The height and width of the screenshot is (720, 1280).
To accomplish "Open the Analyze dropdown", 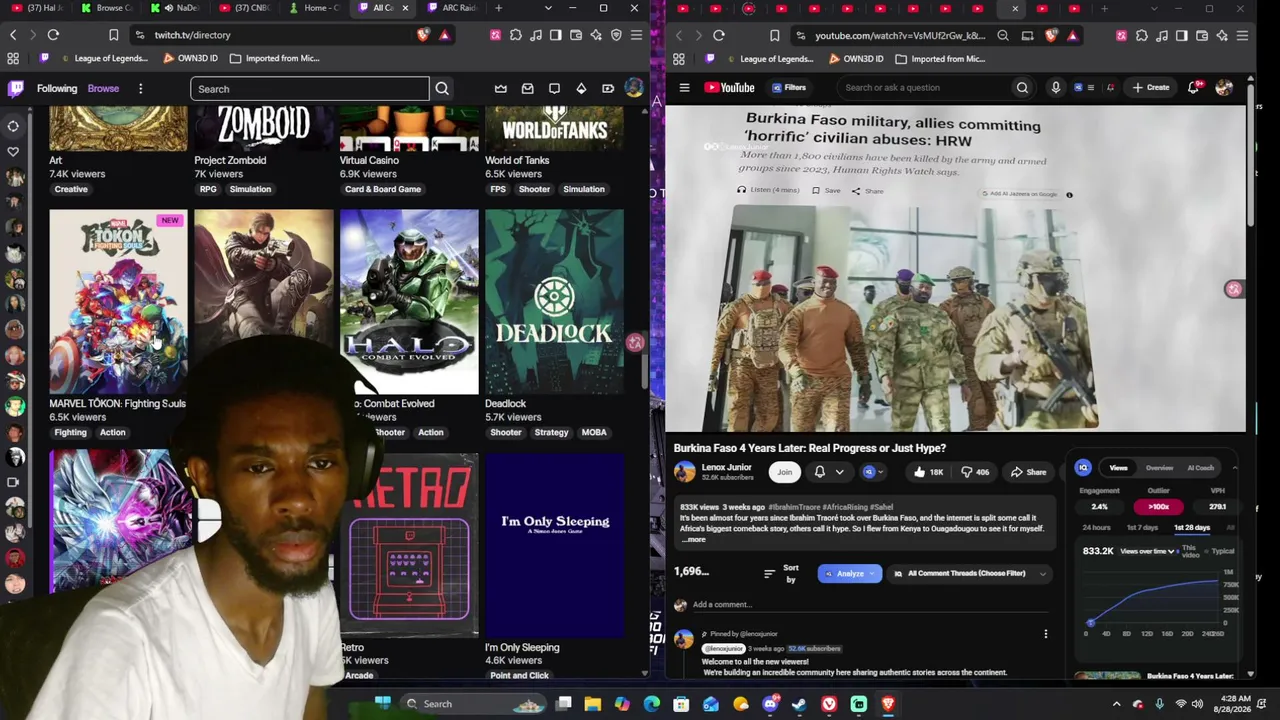I will 850,574.
